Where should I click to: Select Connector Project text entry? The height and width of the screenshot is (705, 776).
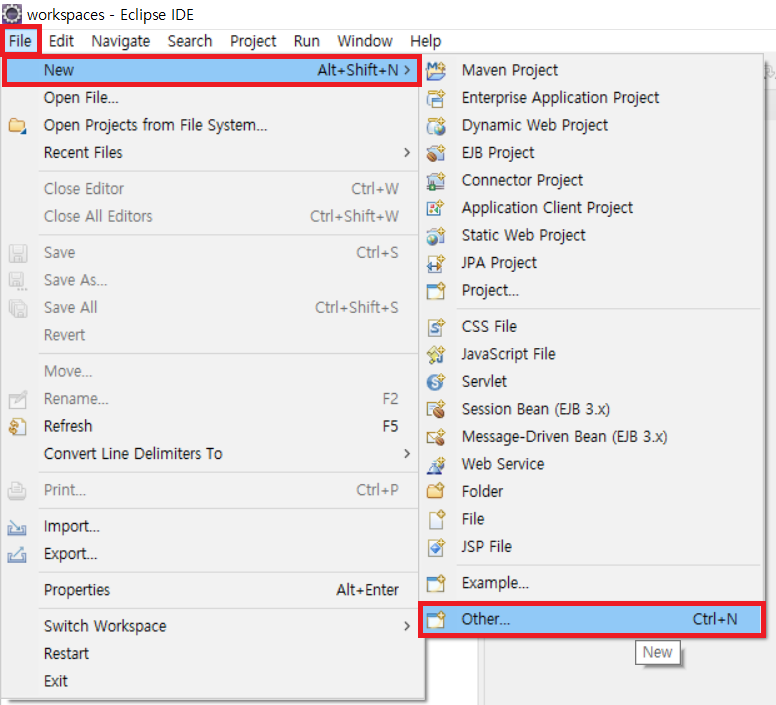coord(522,181)
